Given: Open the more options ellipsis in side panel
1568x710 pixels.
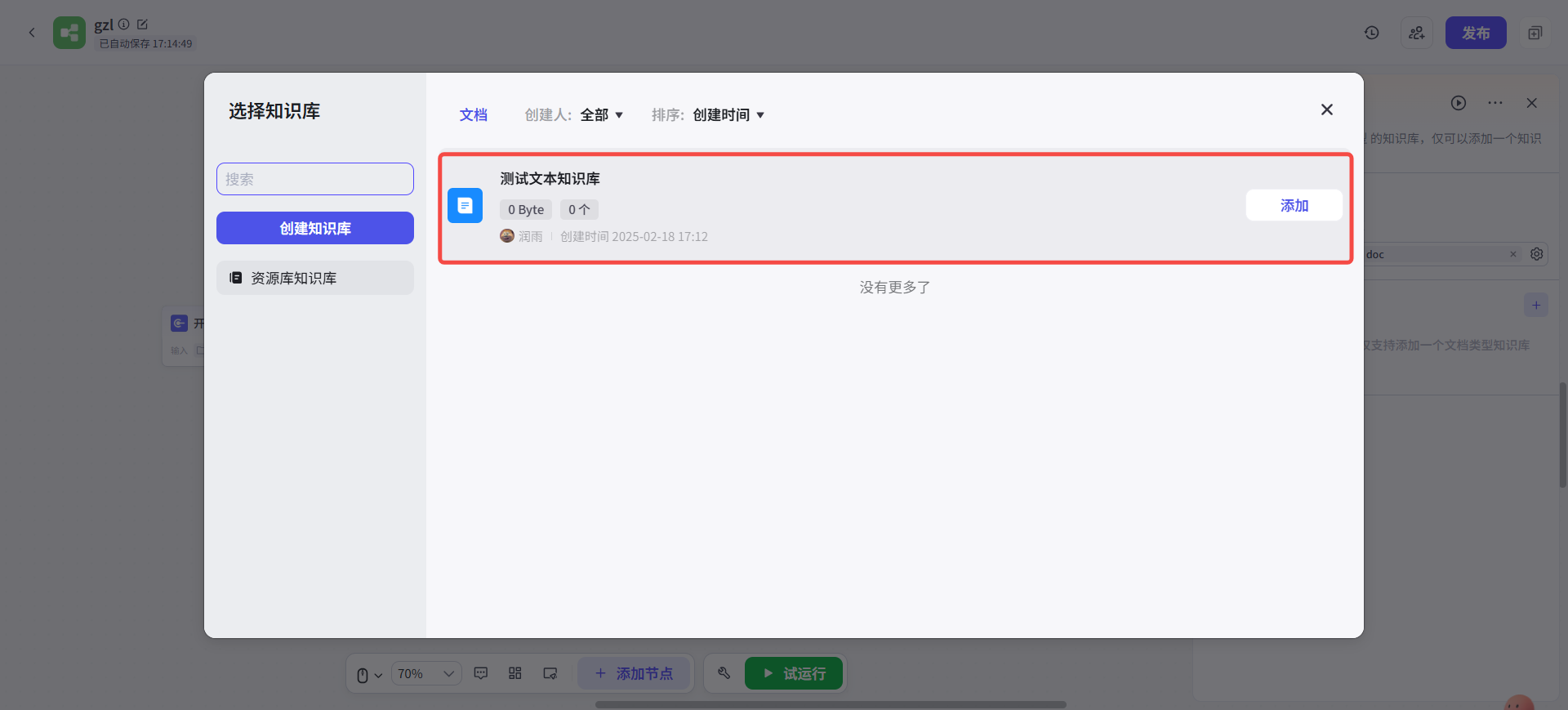Looking at the screenshot, I should coord(1495,103).
